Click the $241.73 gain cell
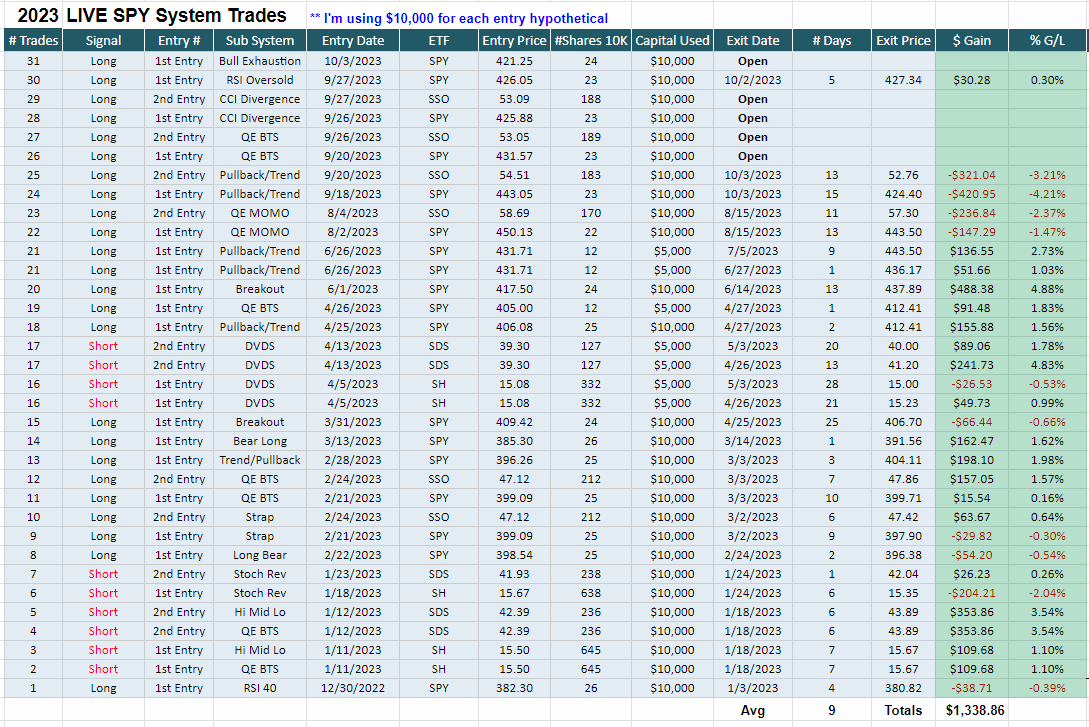This screenshot has width=1089, height=727. (972, 365)
